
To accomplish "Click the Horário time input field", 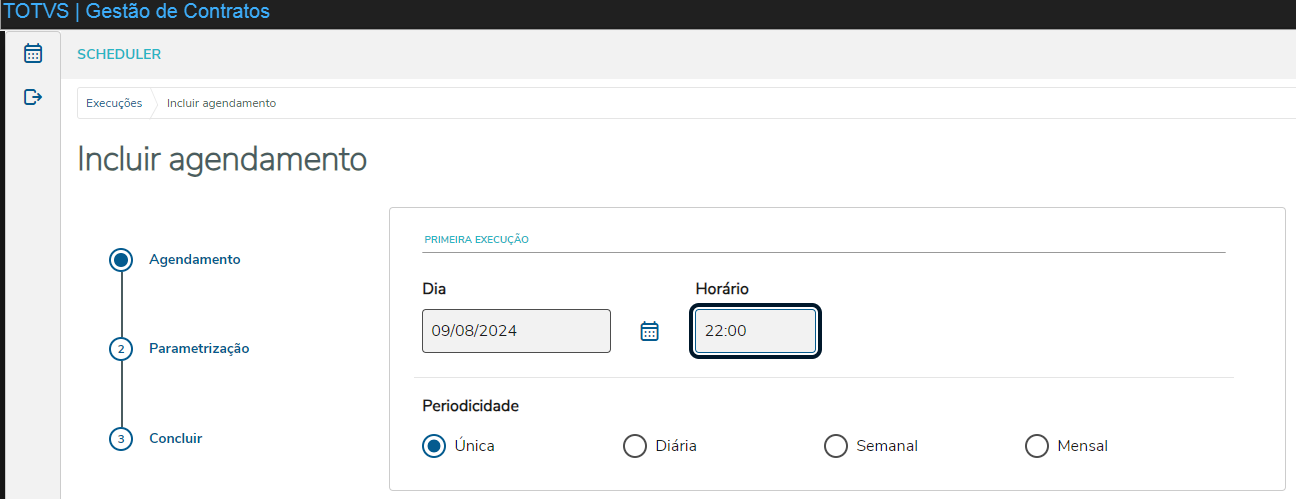I will pos(756,331).
